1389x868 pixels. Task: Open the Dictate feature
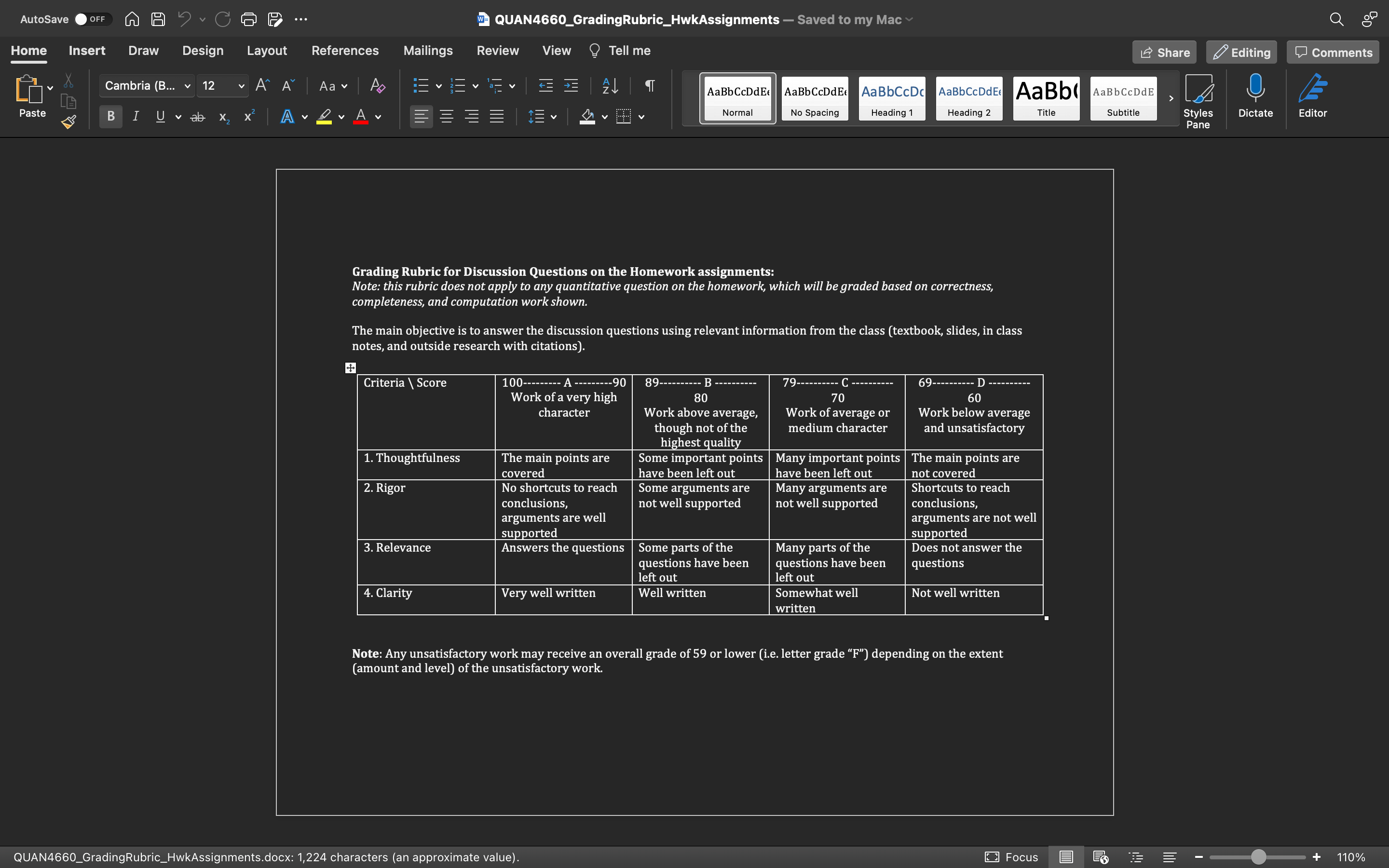coord(1255,96)
